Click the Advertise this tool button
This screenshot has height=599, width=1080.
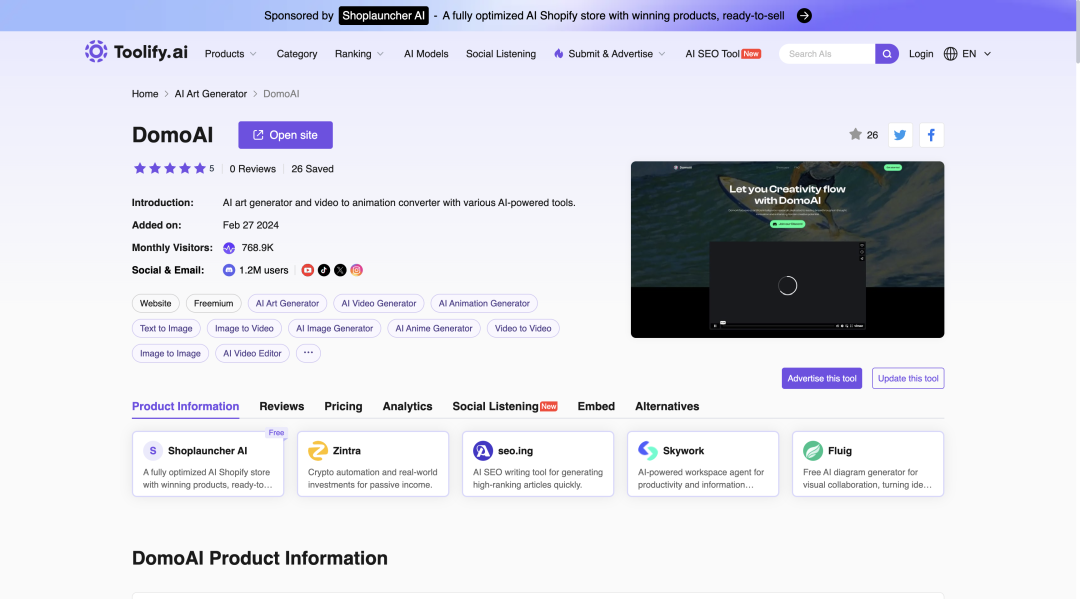click(x=822, y=378)
